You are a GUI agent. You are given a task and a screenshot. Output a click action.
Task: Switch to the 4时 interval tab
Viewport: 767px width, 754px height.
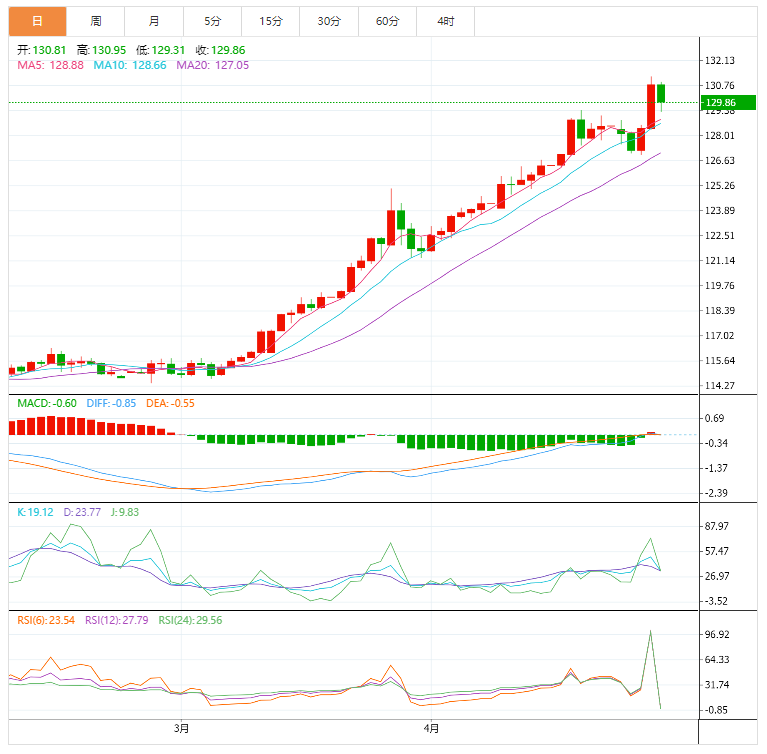[445, 21]
